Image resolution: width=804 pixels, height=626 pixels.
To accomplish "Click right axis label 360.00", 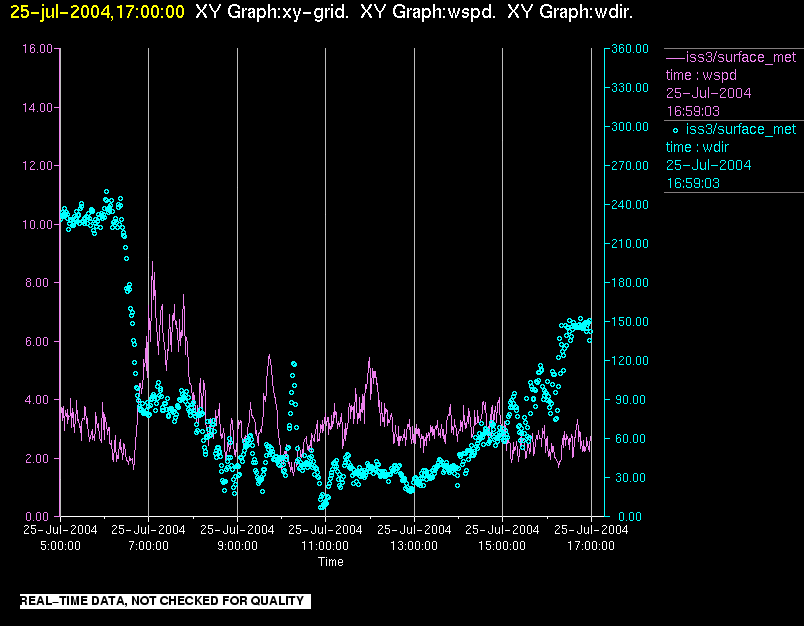I will click(630, 49).
